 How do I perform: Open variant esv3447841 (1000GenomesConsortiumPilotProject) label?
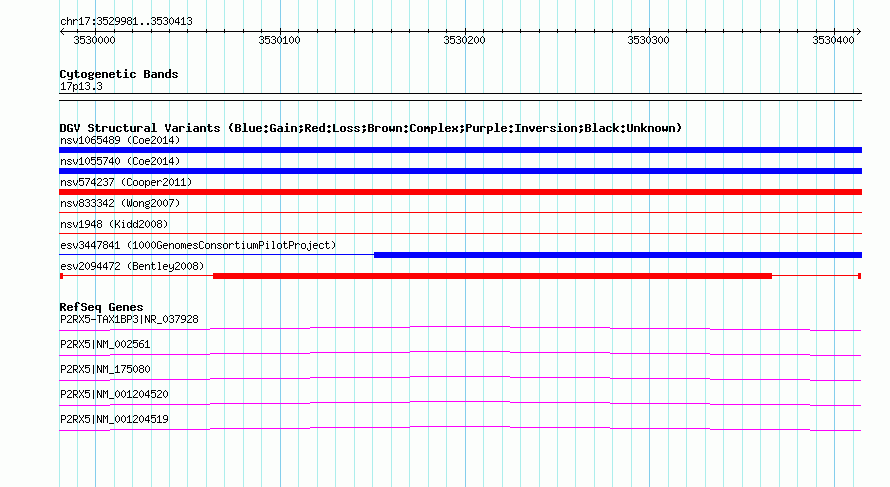198,245
